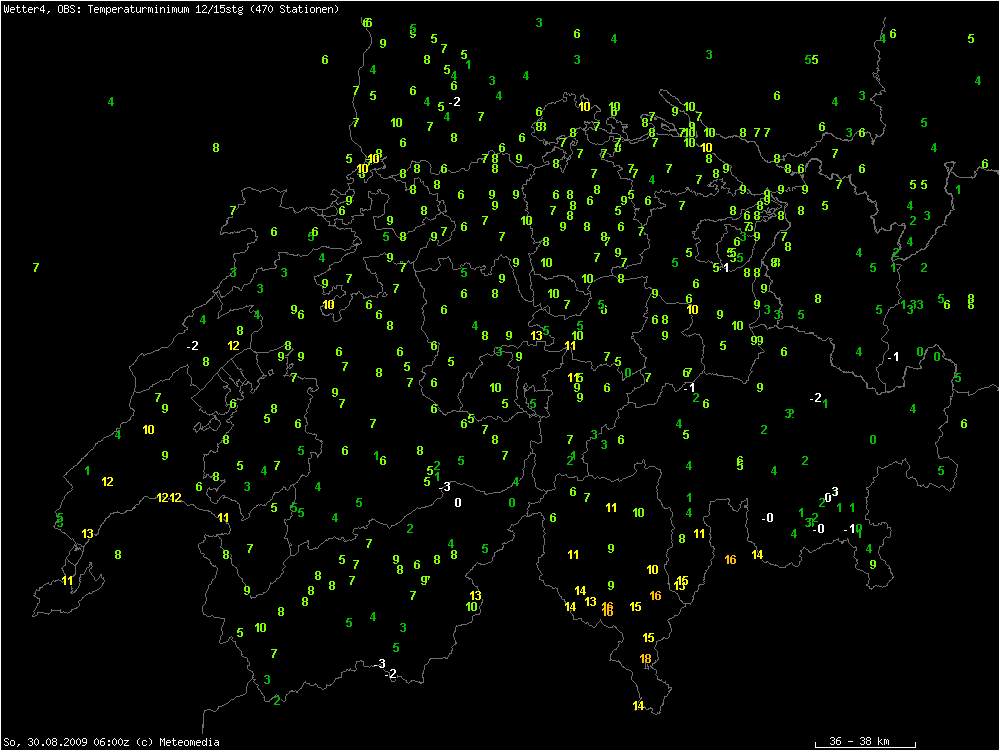Screen dimensions: 1000x750
Task: Click the white -2 near the top center-left
Action: [454, 102]
